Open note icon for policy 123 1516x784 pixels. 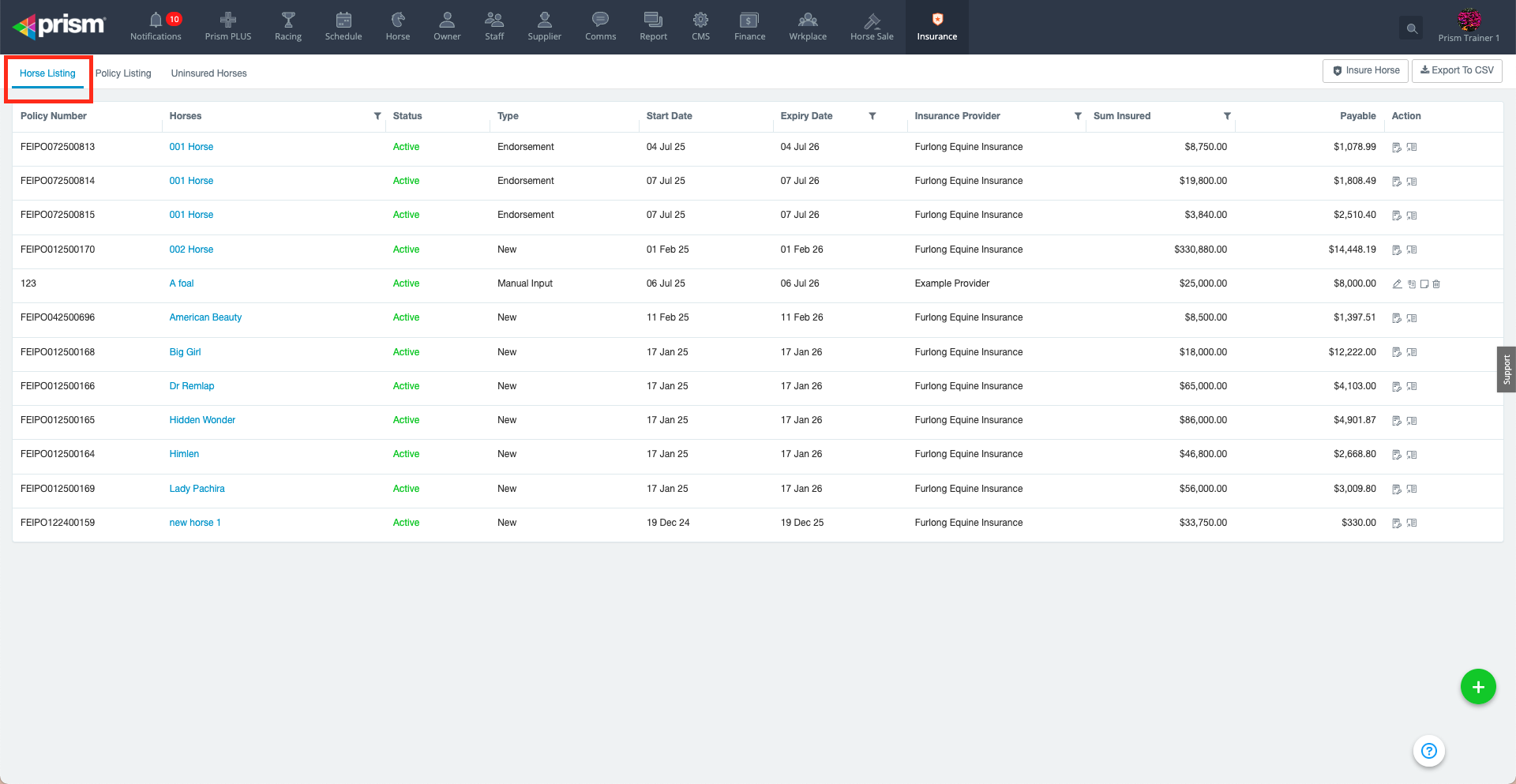(x=1424, y=284)
